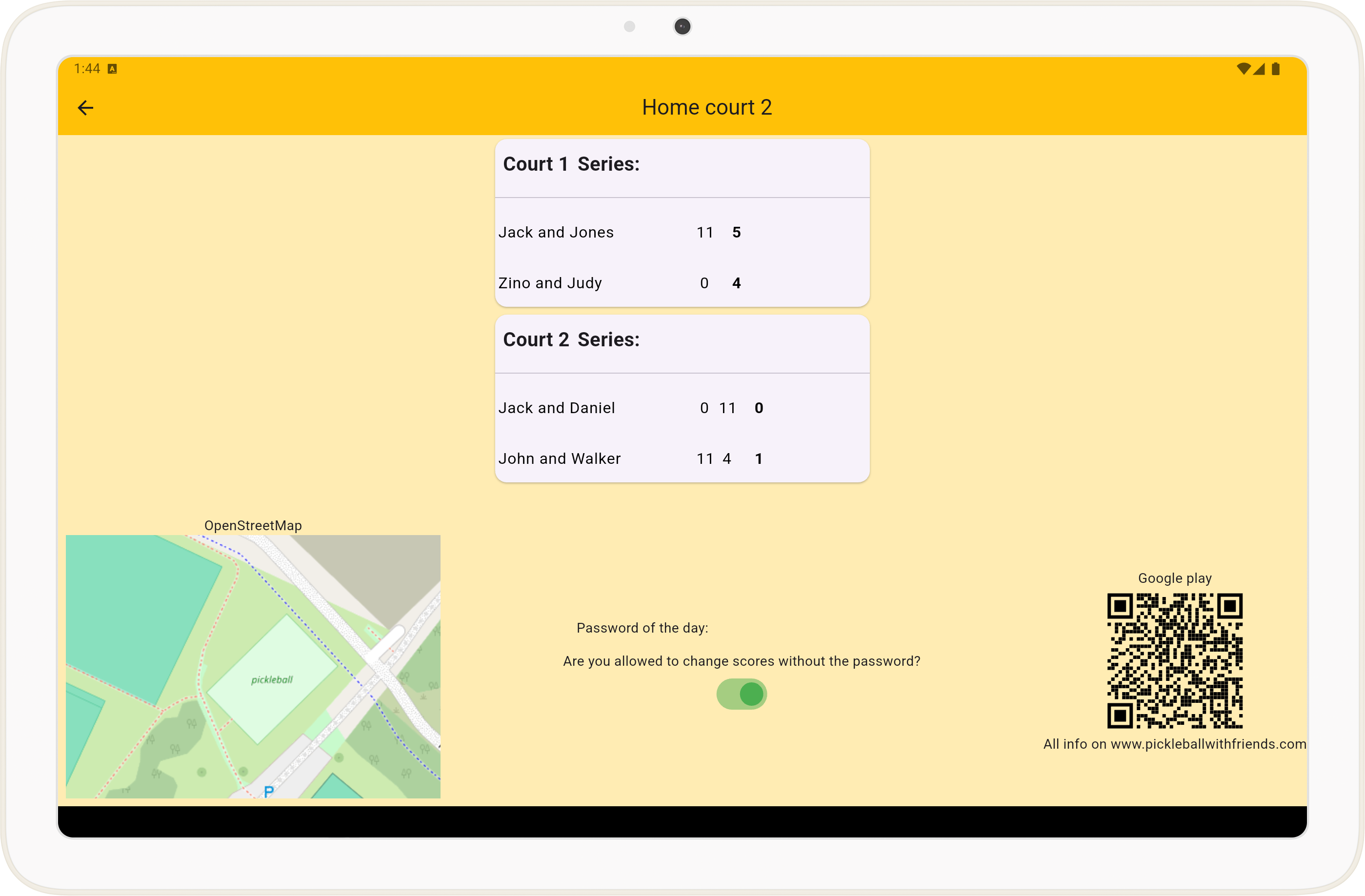Click Jack and Jones series total 5
The width and height of the screenshot is (1365, 896).
click(x=737, y=232)
